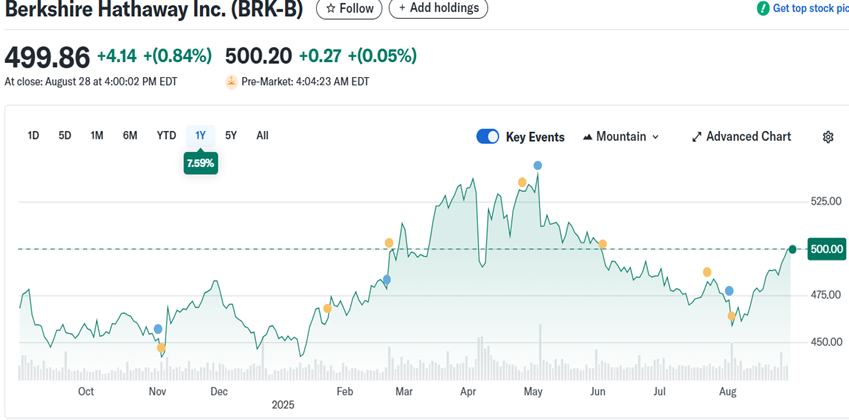Screen dimensions: 849x420
Task: Click orange event marker in late January
Action: pos(327,309)
